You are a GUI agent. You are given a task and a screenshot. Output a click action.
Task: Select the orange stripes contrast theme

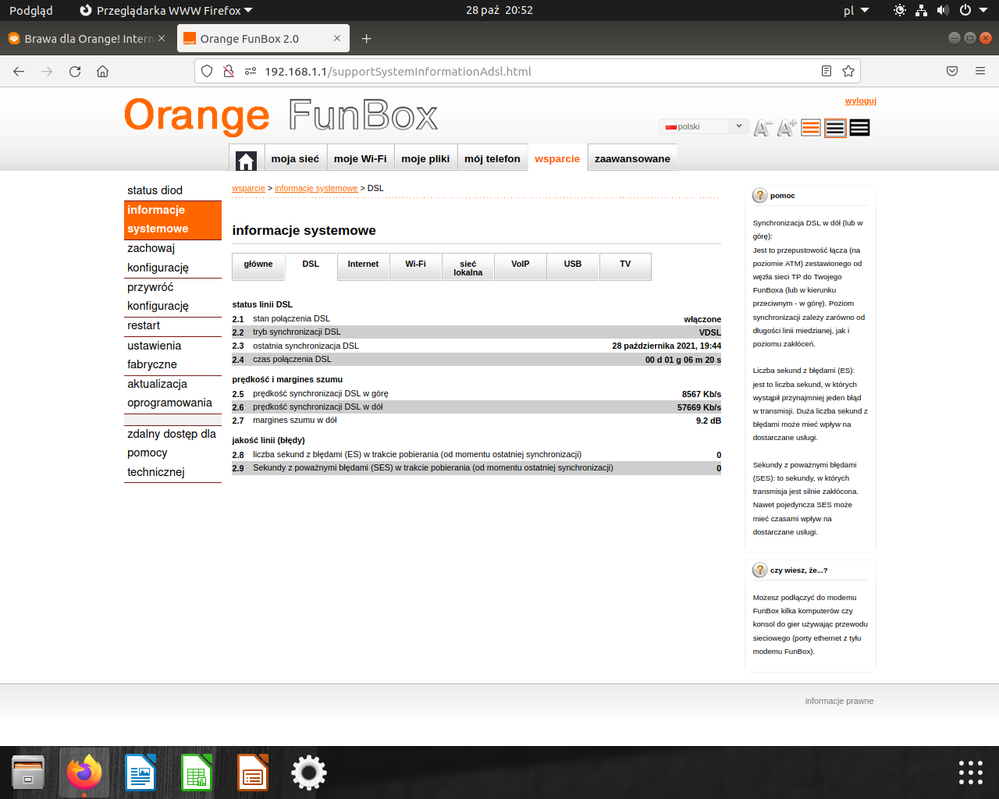click(x=811, y=128)
